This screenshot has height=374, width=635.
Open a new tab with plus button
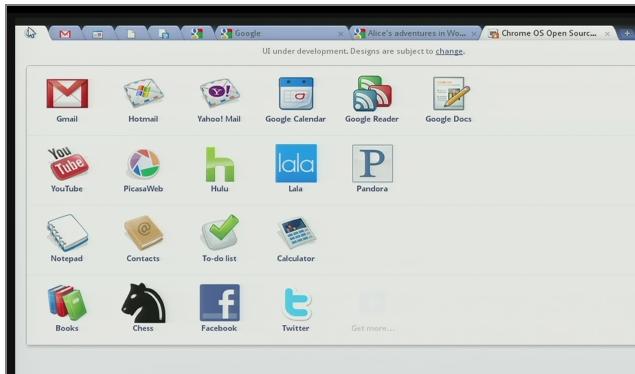[627, 34]
